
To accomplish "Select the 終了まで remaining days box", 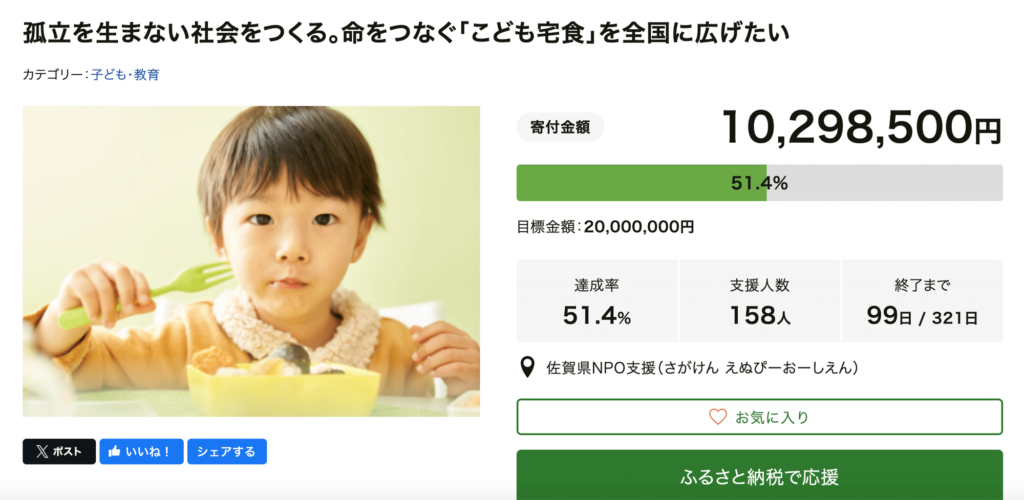I will [922, 301].
